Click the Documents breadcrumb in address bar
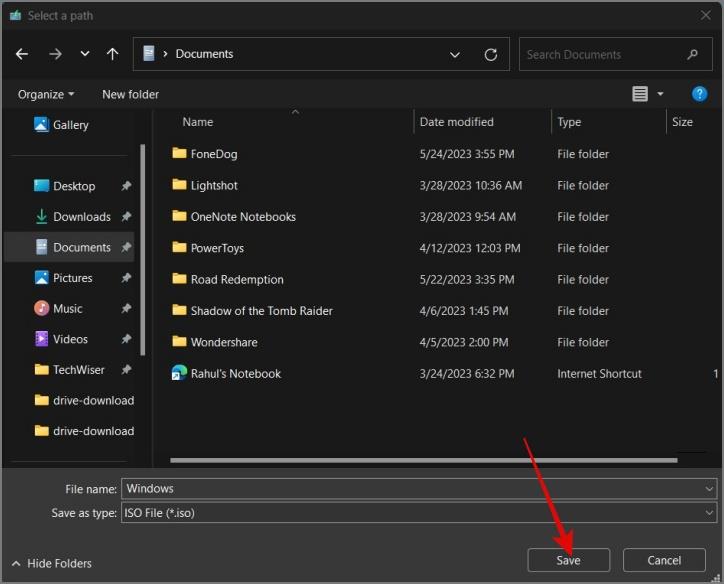 pyautogui.click(x=204, y=54)
